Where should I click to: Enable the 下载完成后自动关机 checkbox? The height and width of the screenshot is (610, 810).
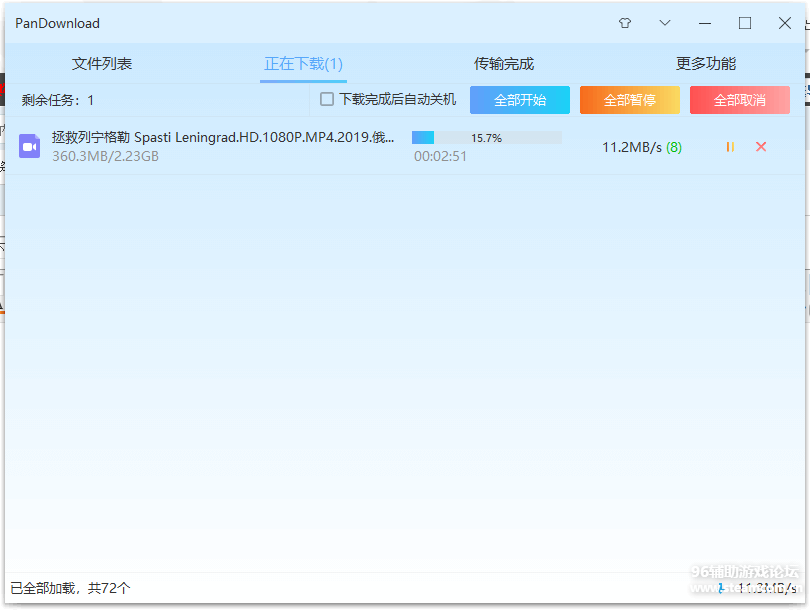[x=327, y=99]
